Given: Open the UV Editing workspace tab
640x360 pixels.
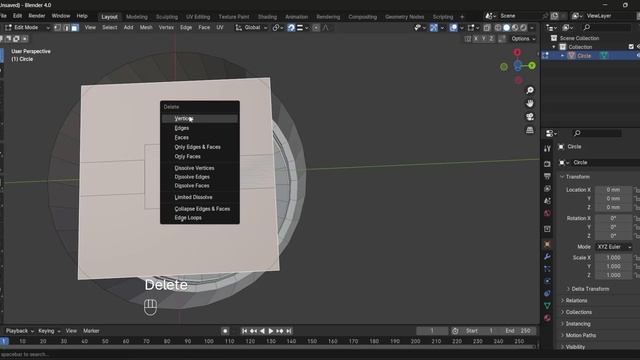Looking at the screenshot, I should (x=198, y=17).
